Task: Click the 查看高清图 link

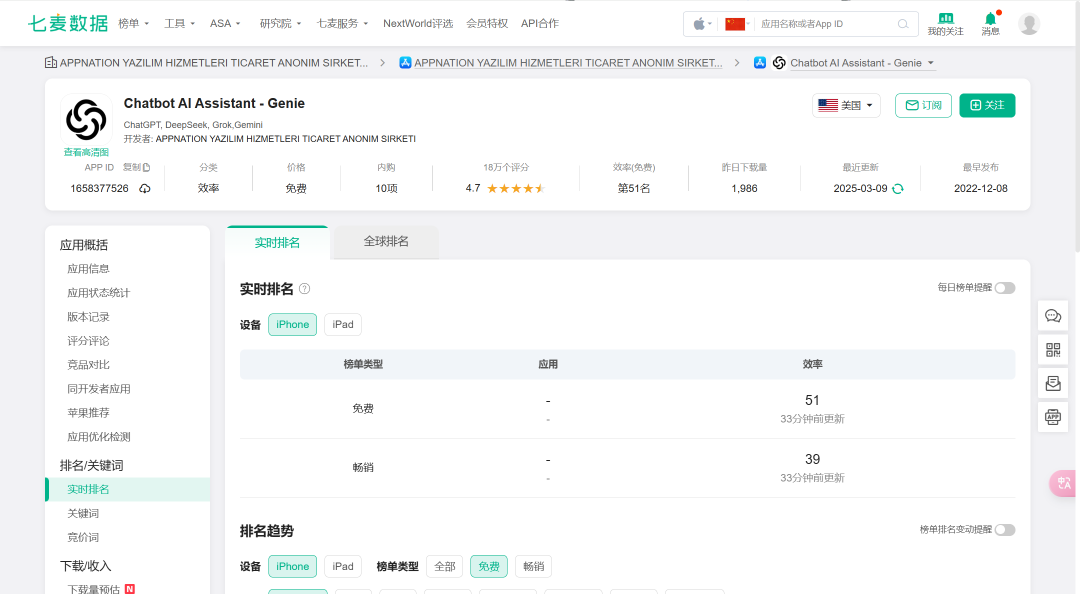Action: (x=86, y=152)
